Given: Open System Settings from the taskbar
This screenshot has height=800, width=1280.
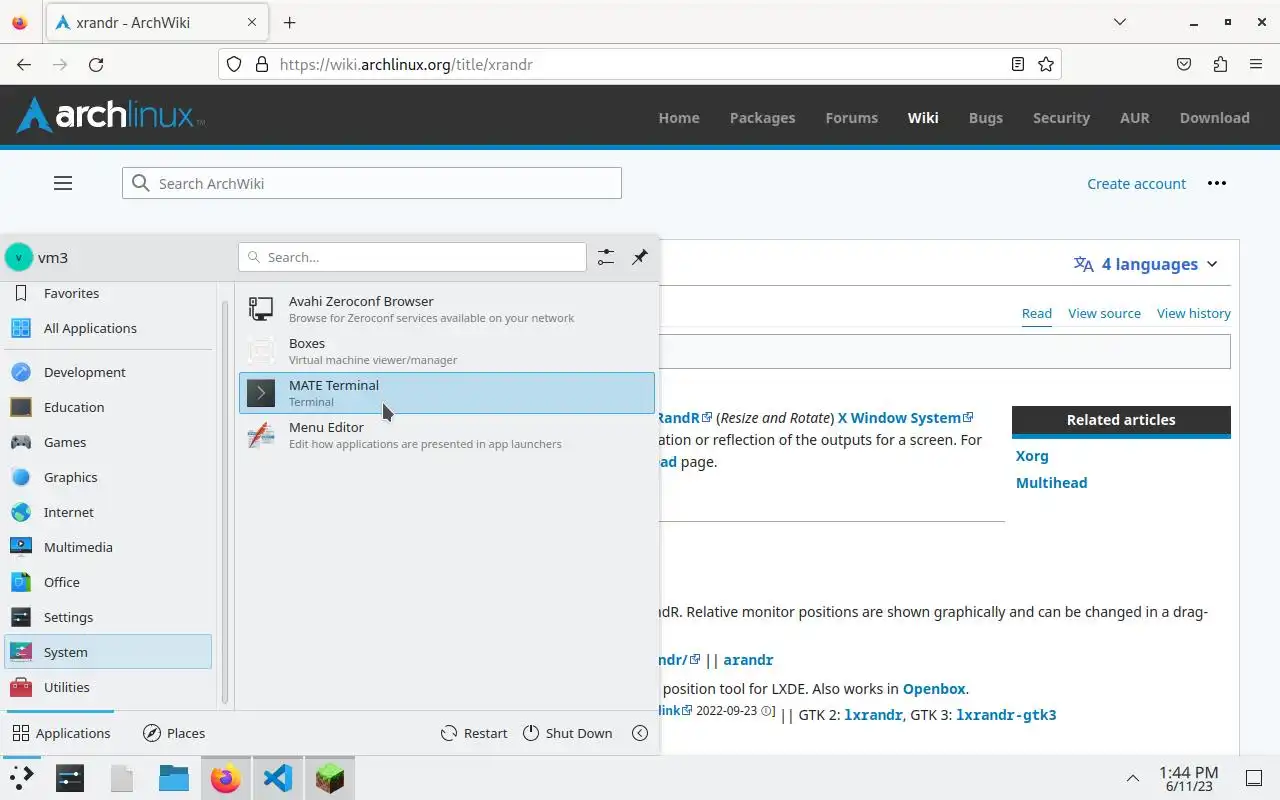Looking at the screenshot, I should (70, 778).
